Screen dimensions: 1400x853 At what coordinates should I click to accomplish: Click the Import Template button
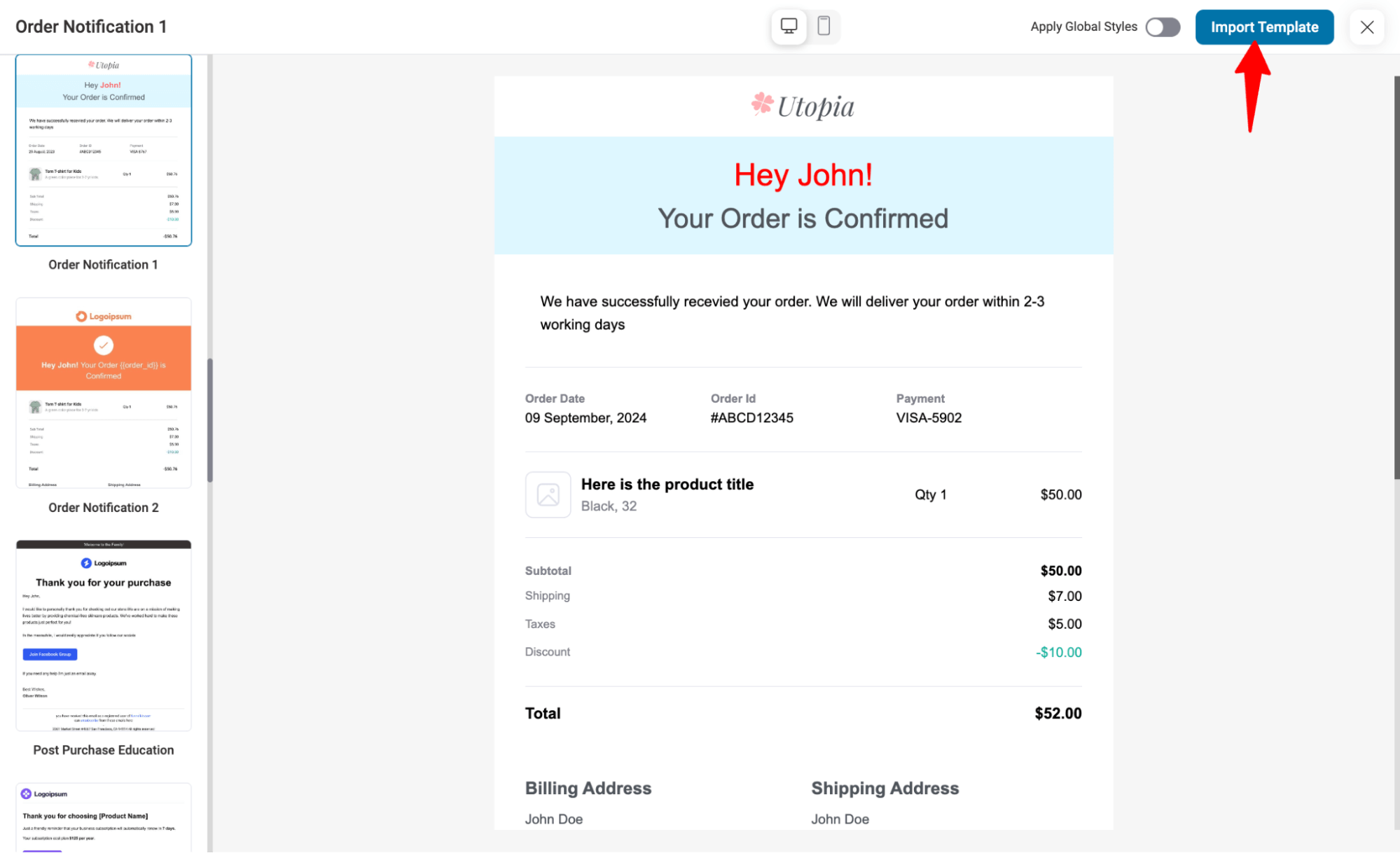(x=1264, y=27)
